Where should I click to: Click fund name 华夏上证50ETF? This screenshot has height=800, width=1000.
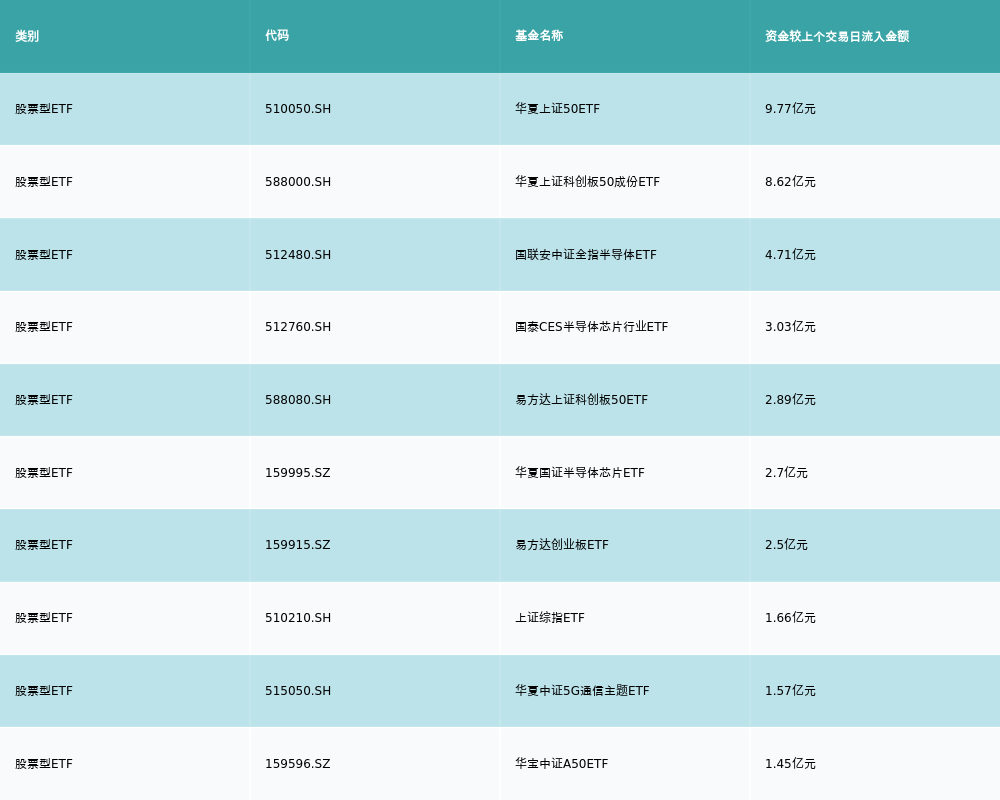pyautogui.click(x=557, y=109)
